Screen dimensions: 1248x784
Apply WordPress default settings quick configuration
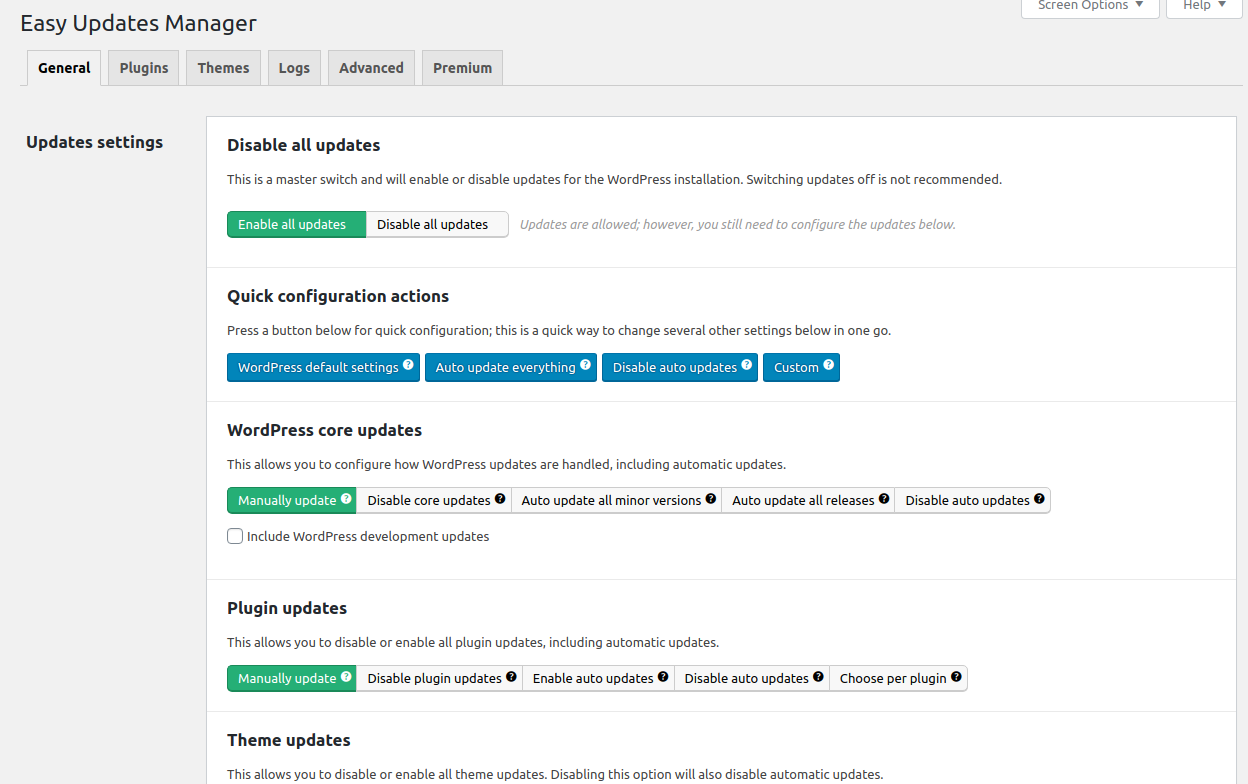coord(323,367)
